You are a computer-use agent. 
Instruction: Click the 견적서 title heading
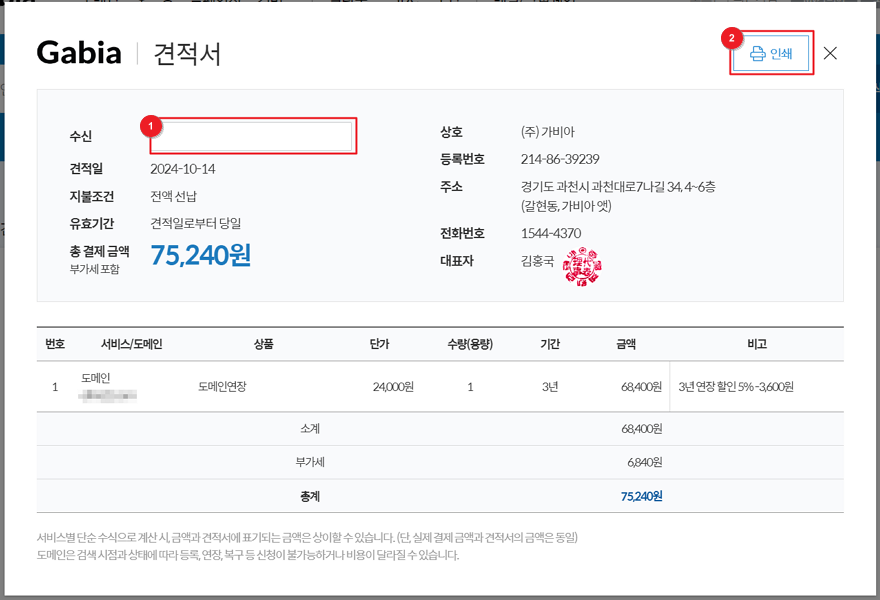187,54
